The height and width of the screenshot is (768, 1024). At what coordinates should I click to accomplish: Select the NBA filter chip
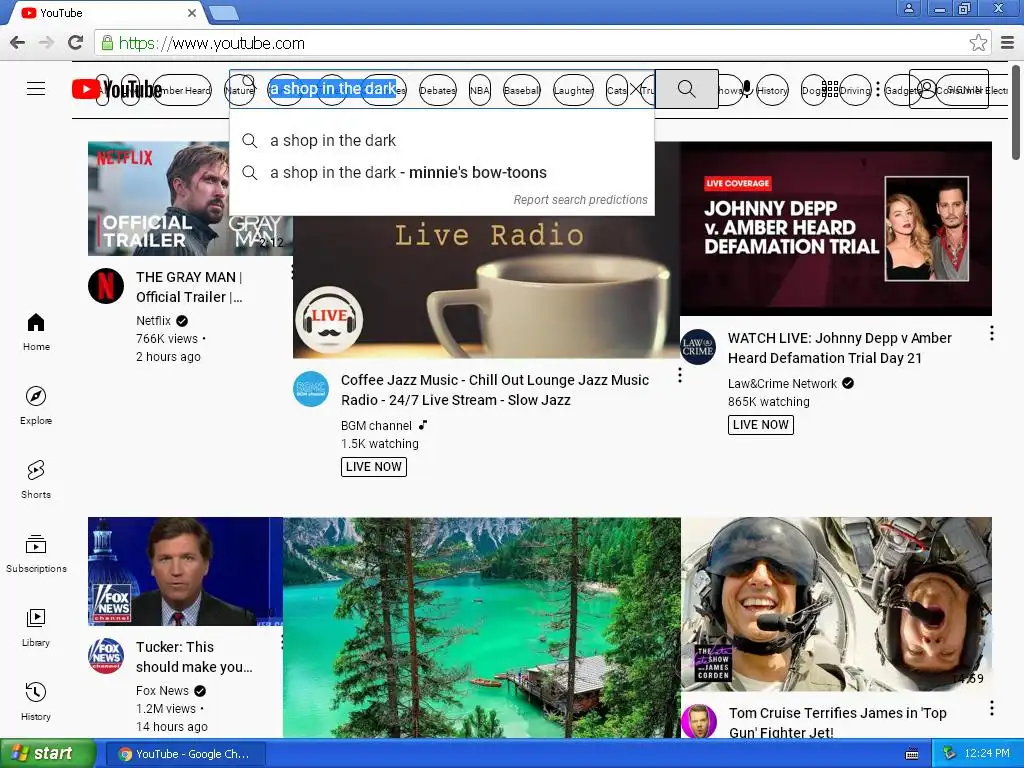click(479, 91)
